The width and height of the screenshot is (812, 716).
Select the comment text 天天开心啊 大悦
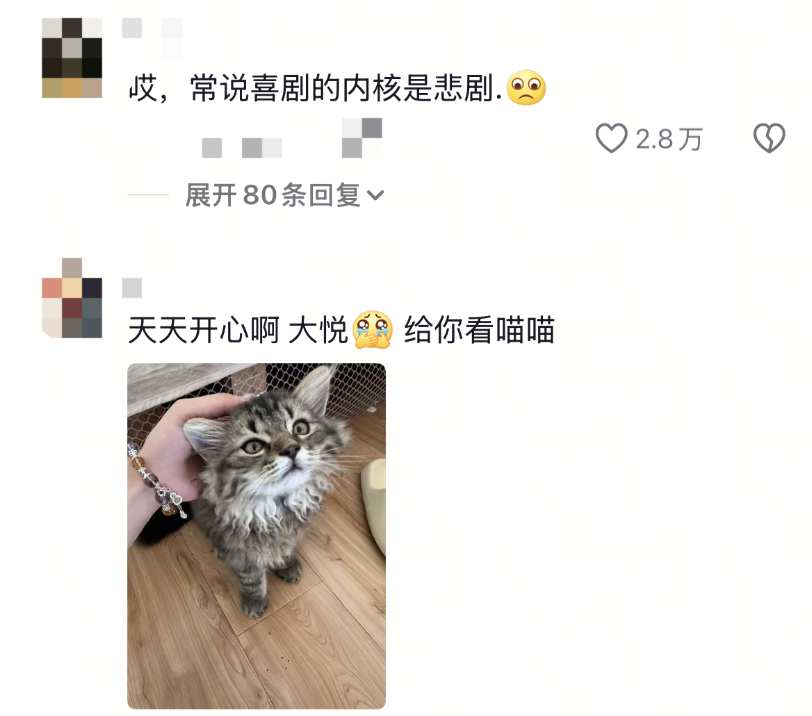[237, 330]
